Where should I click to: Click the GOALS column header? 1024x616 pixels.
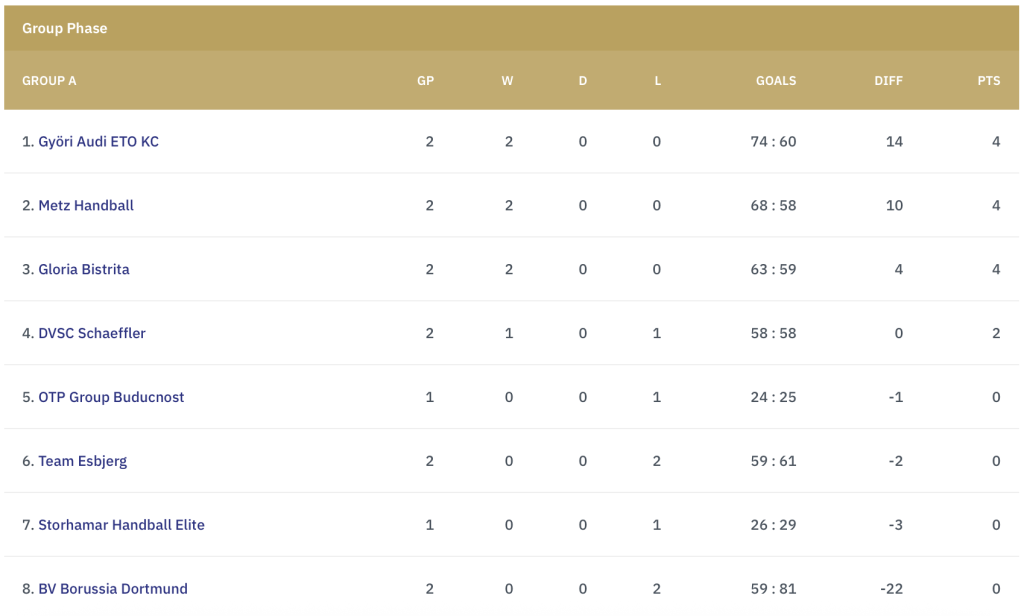click(x=776, y=81)
